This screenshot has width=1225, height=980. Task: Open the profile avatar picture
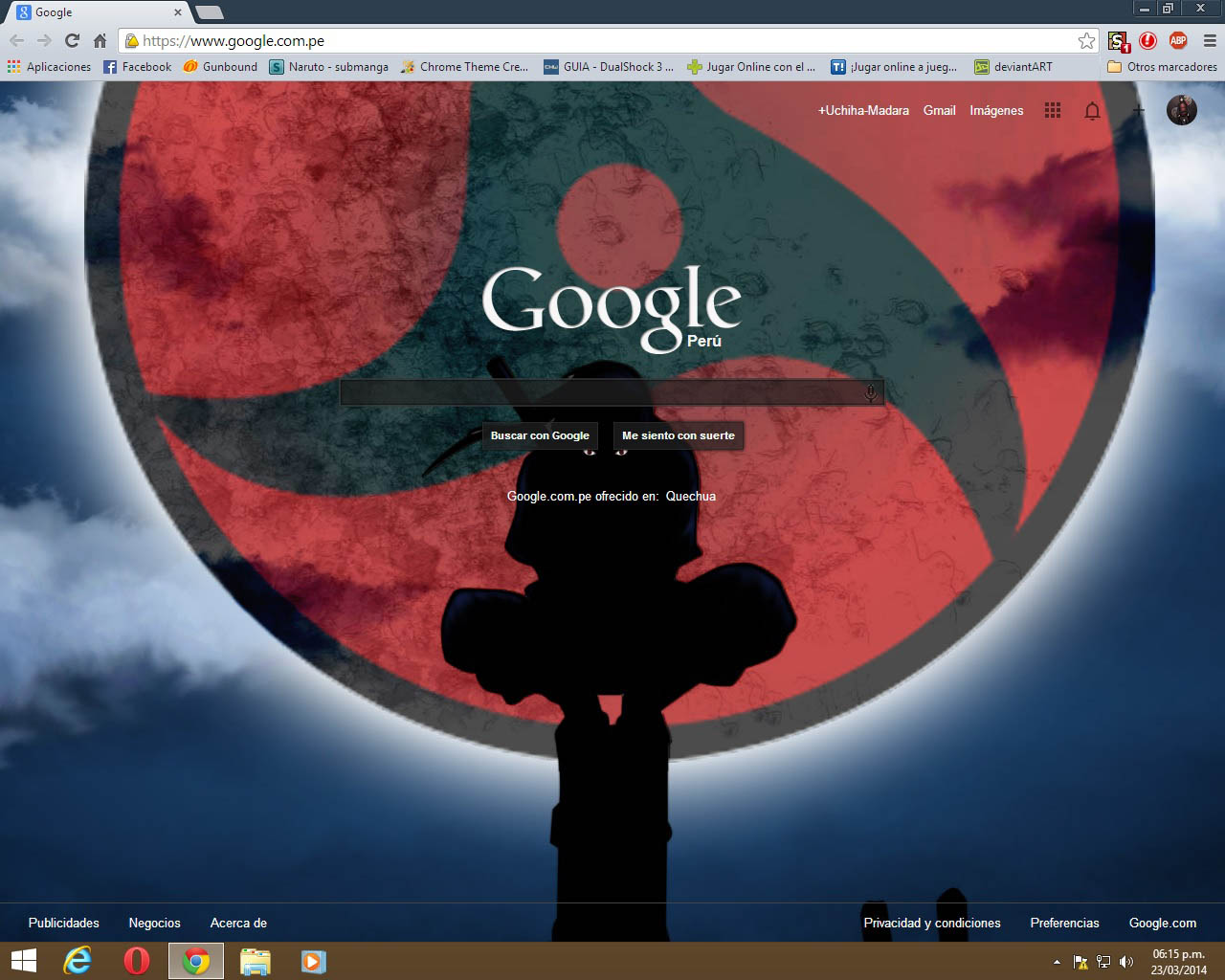[1181, 110]
